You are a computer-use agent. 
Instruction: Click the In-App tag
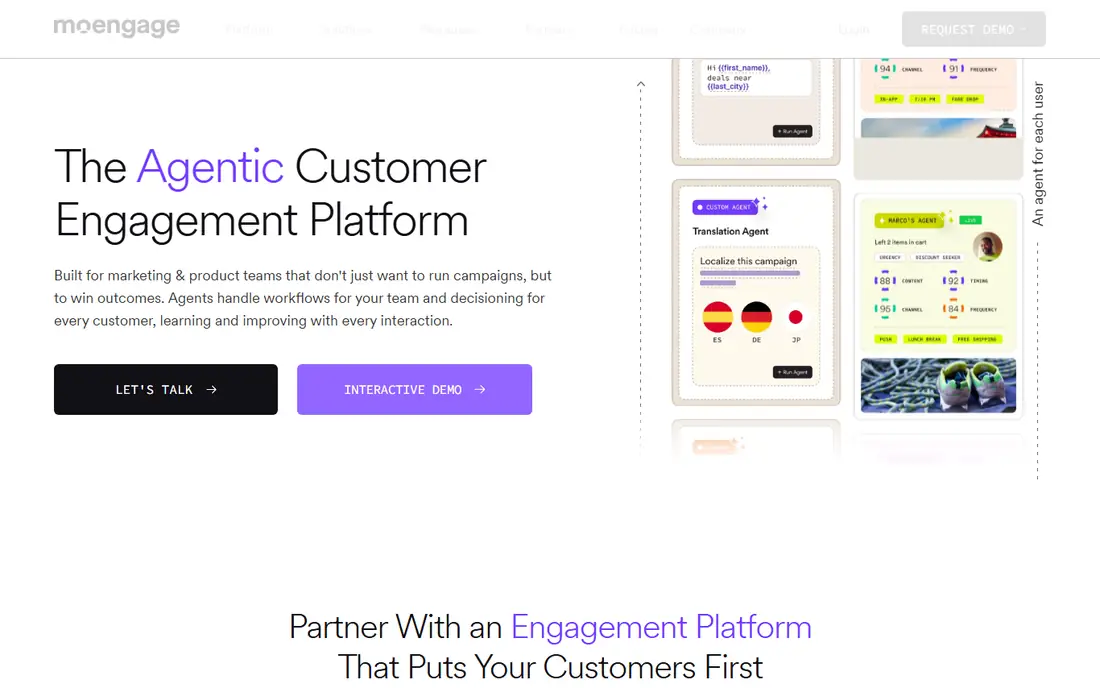coord(889,99)
